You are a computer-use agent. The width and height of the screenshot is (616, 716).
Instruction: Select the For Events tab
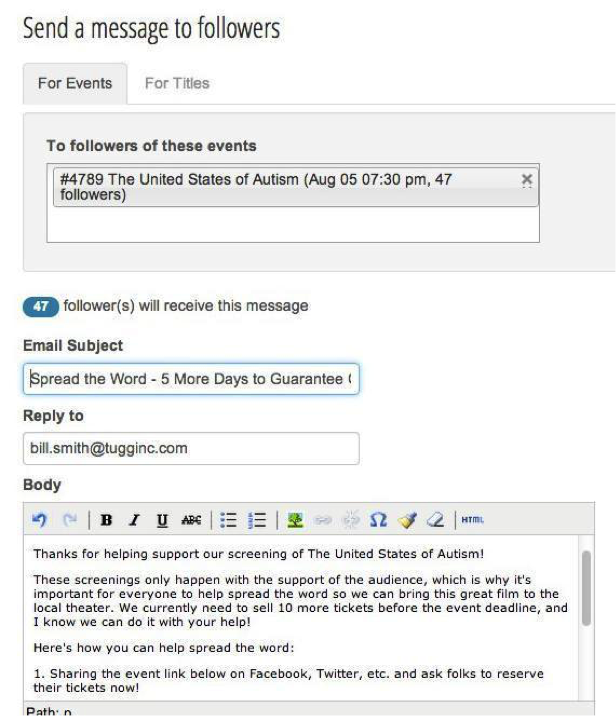75,84
